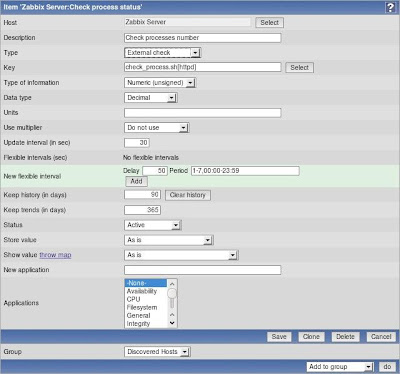Screen dimensions: 400x374
Task: Focus the flexible interval Period field
Action: 245,171
